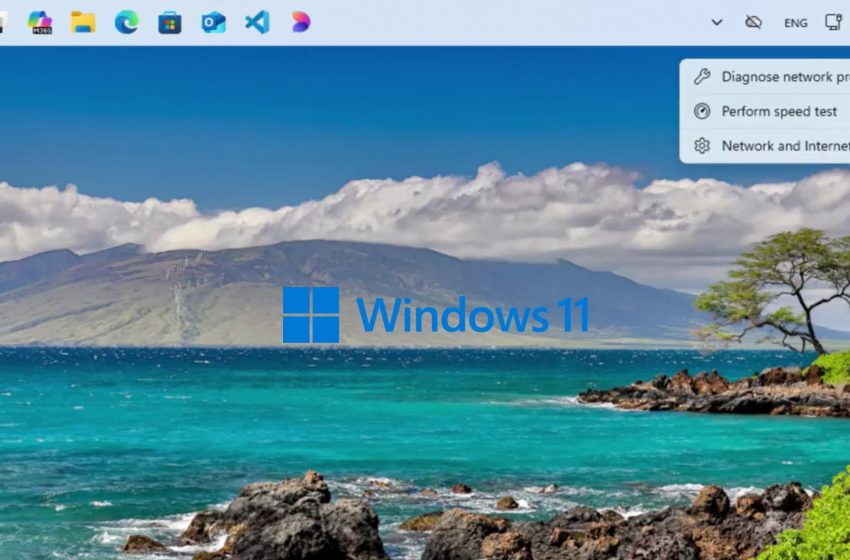Open Visual Studio Code from the taskbar
The width and height of the screenshot is (850, 560).
point(257,22)
